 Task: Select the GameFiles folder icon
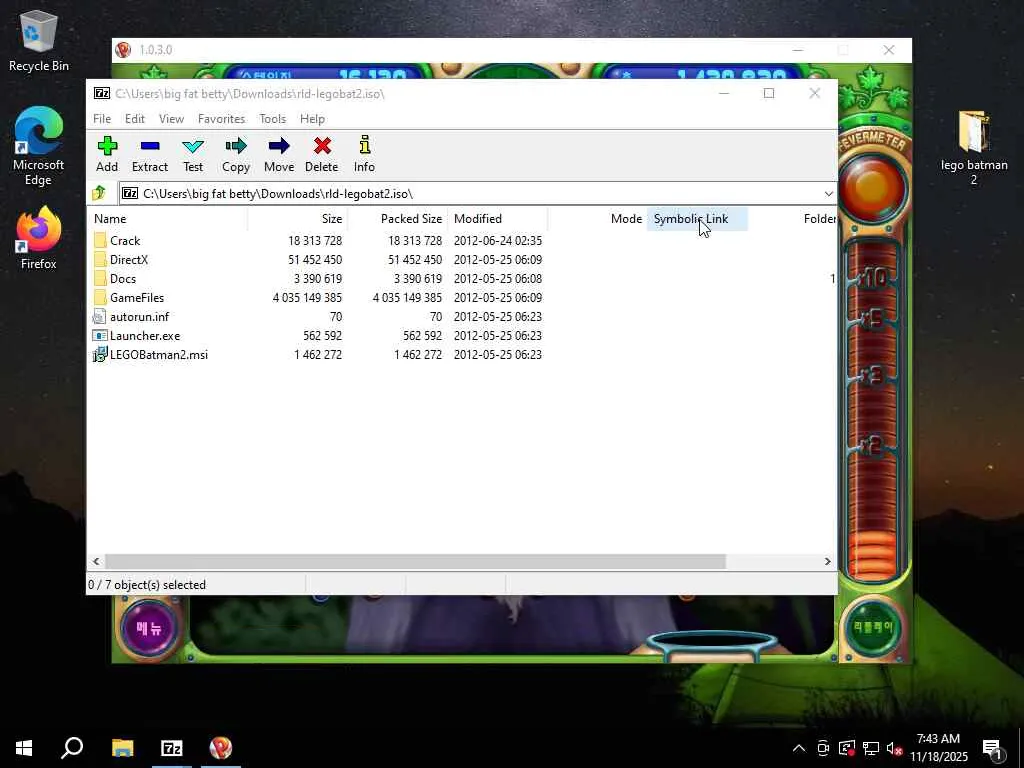click(x=100, y=297)
